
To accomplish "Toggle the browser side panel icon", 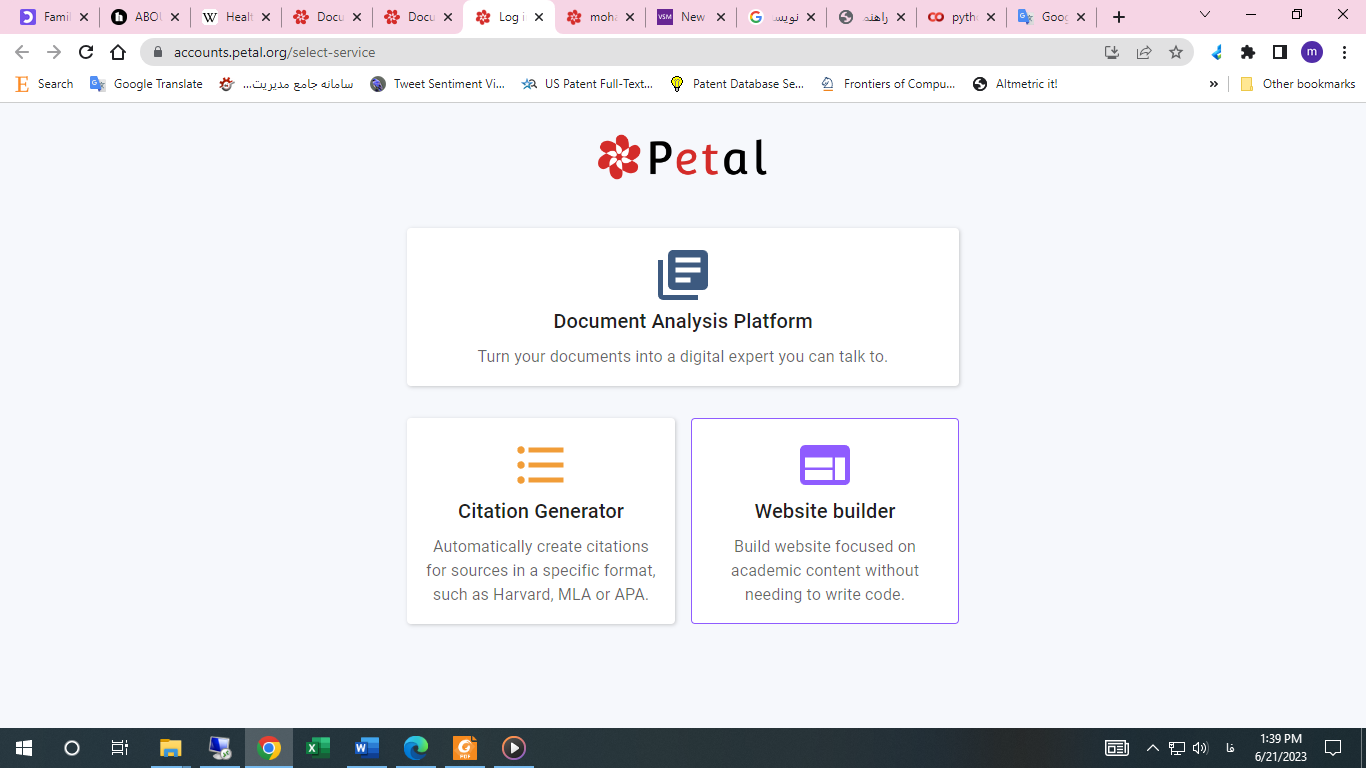I will (x=1280, y=52).
